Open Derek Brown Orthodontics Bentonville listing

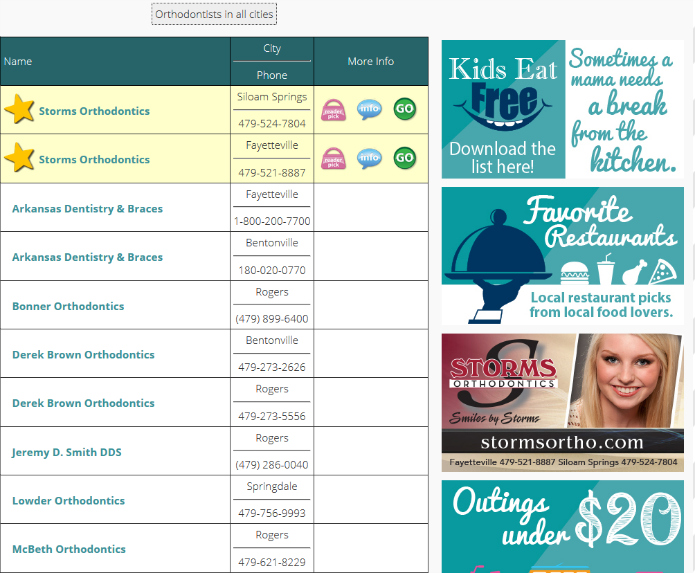click(x=83, y=355)
